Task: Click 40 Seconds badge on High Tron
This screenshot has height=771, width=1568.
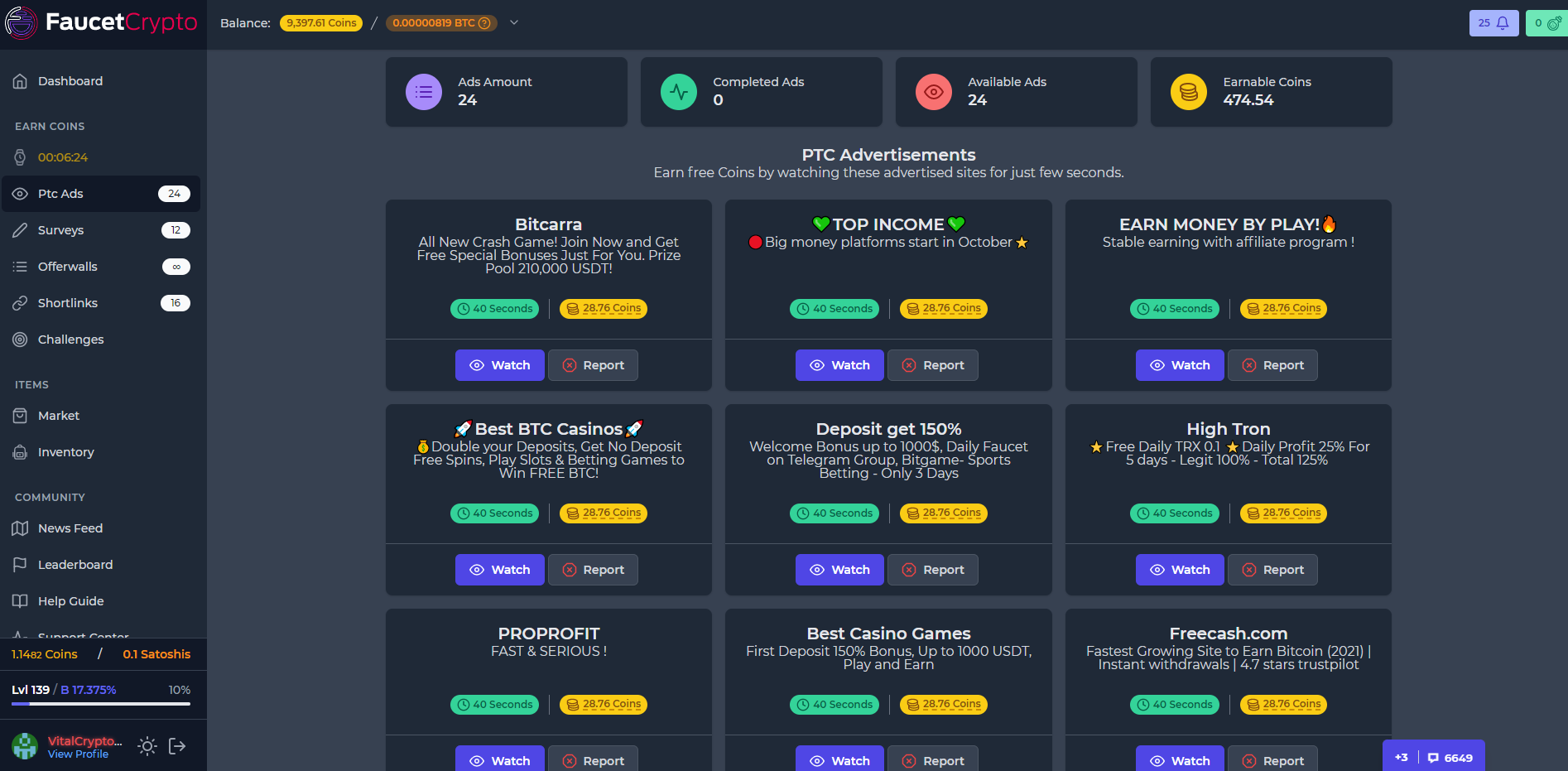Action: click(x=1175, y=513)
